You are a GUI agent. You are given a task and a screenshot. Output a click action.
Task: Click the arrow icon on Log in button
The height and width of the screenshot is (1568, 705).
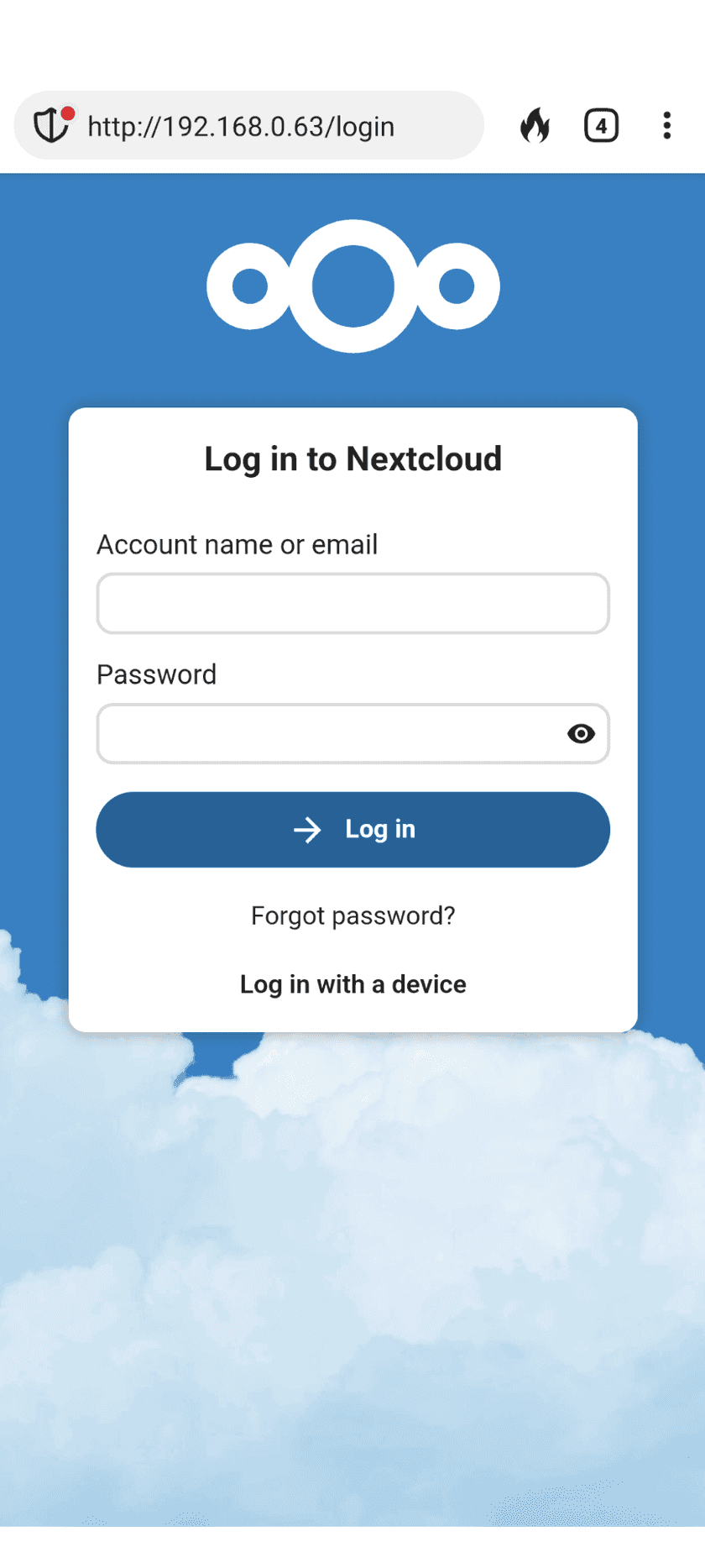click(307, 830)
